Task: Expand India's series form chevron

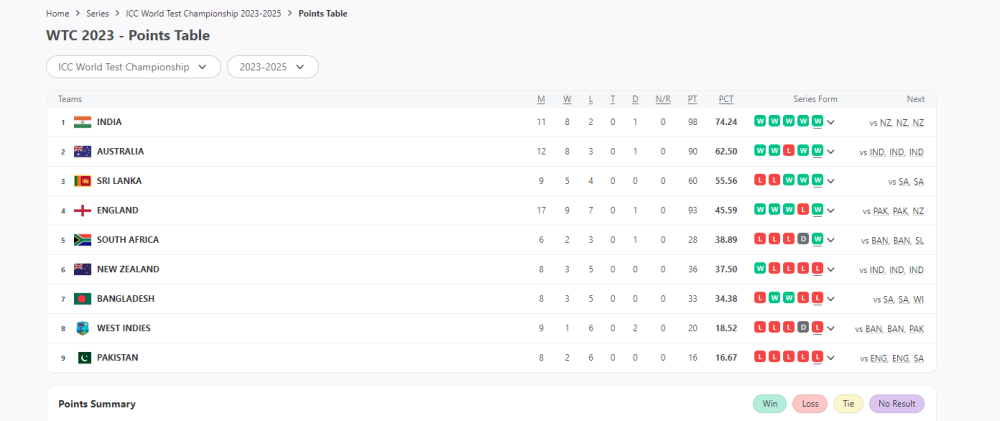Action: 831,122
